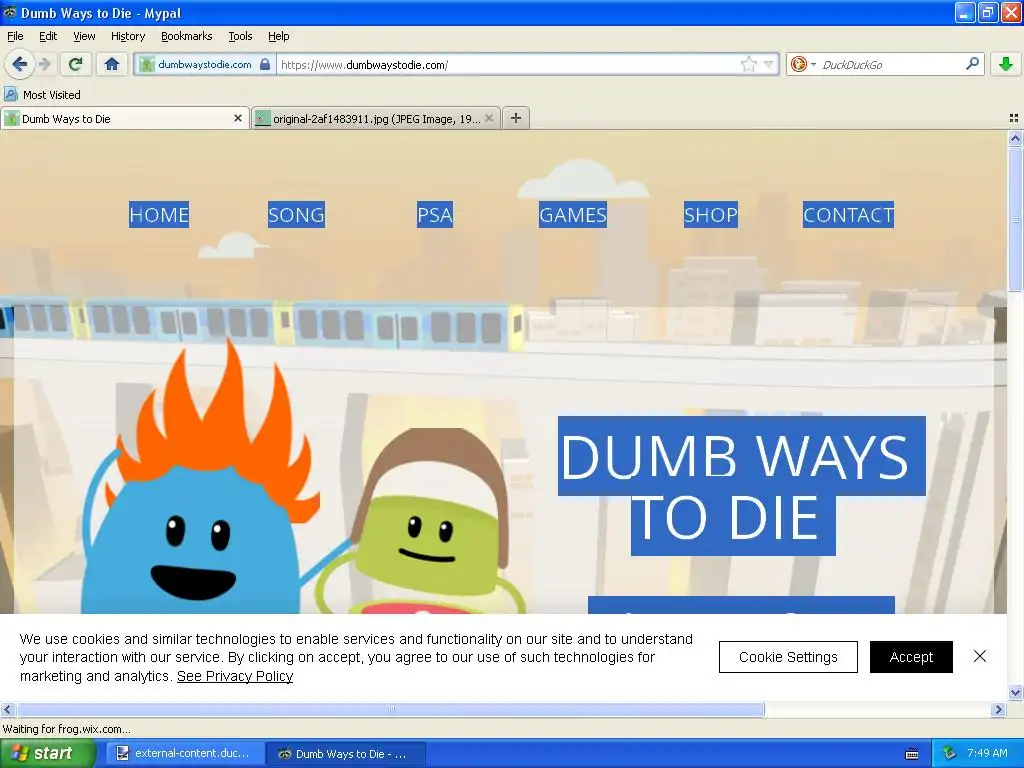
Task: Open the PSA navigation link
Action: coord(435,215)
